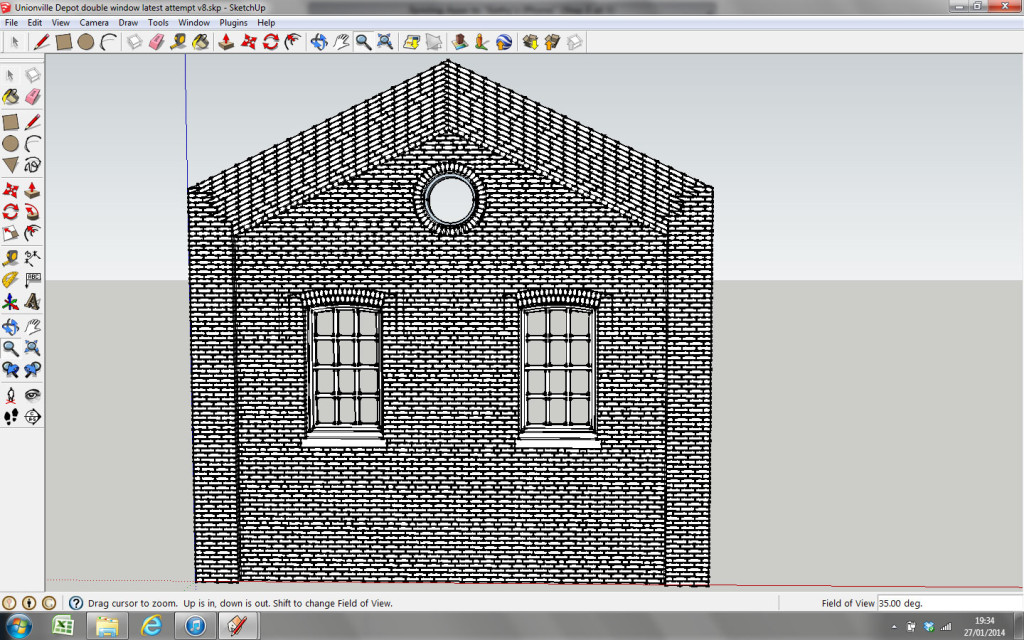The image size is (1024, 640).
Task: Show hidden system tray icons
Action: tap(893, 627)
